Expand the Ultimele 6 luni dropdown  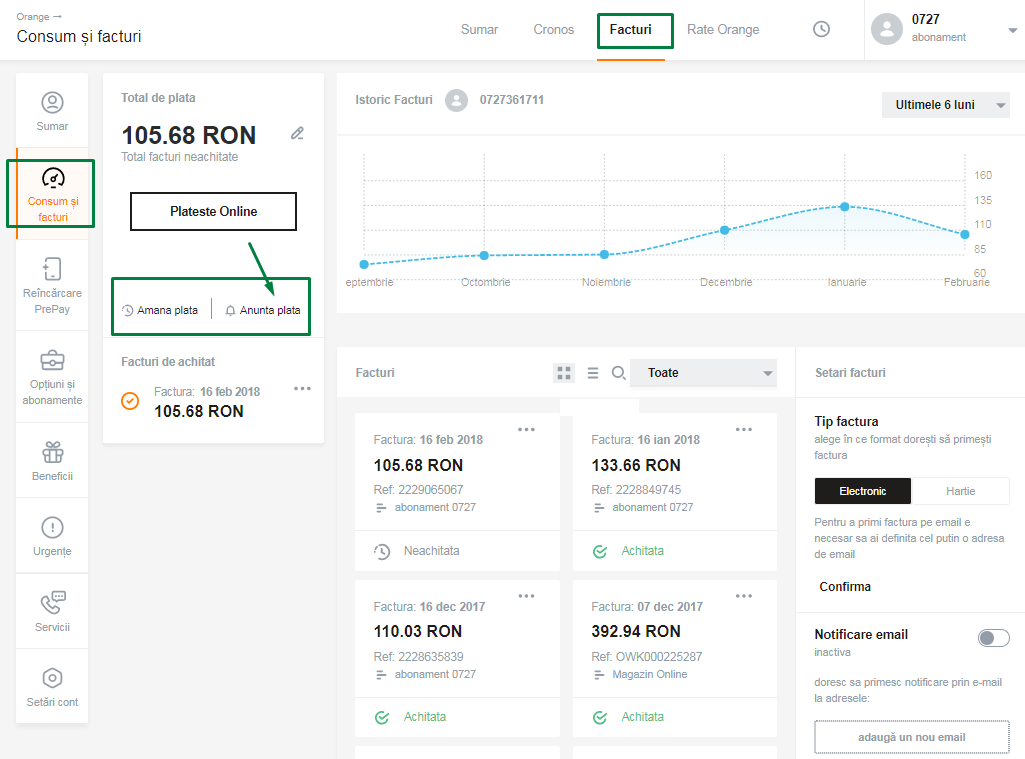pyautogui.click(x=945, y=105)
